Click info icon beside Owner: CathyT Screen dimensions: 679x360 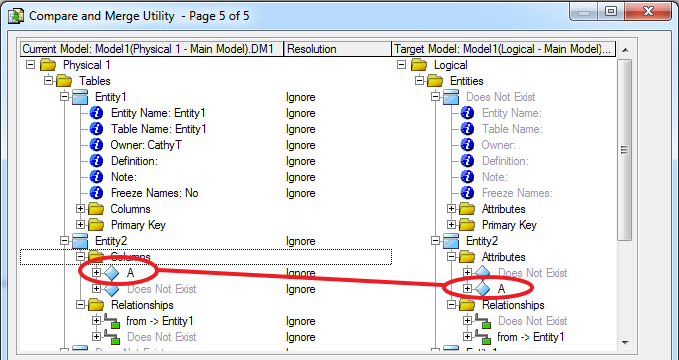tap(96, 145)
